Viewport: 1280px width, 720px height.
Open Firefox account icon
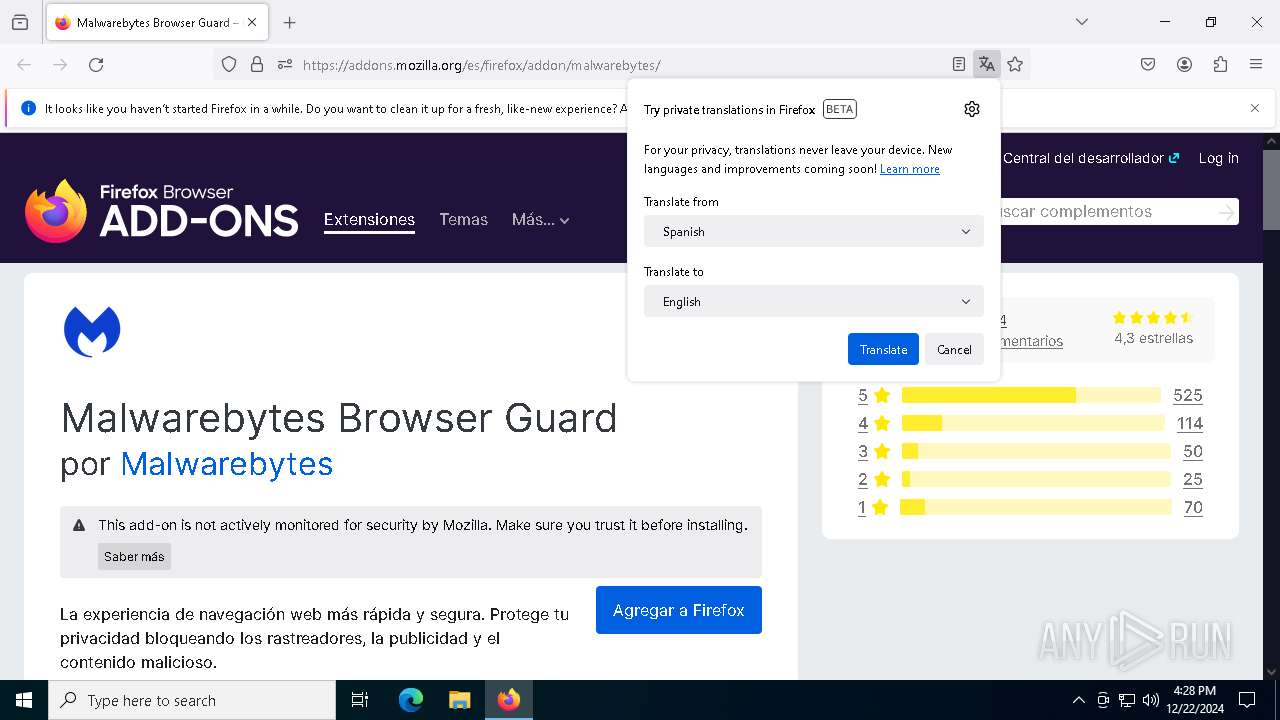coord(1184,65)
